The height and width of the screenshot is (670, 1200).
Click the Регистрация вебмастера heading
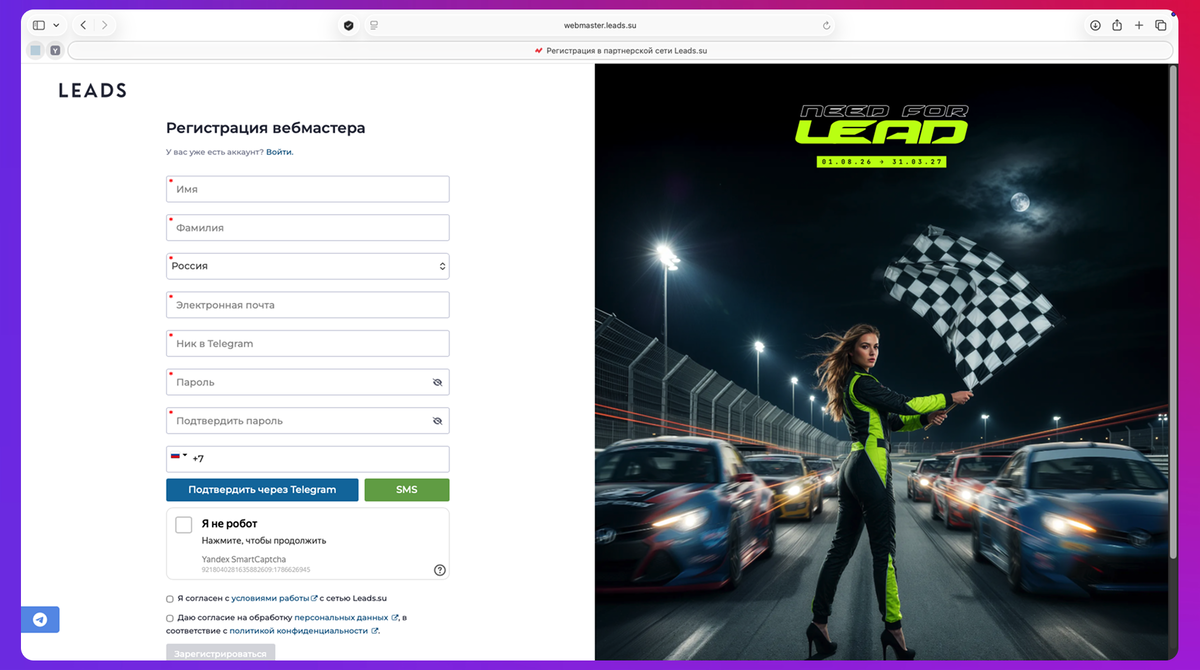click(x=266, y=128)
